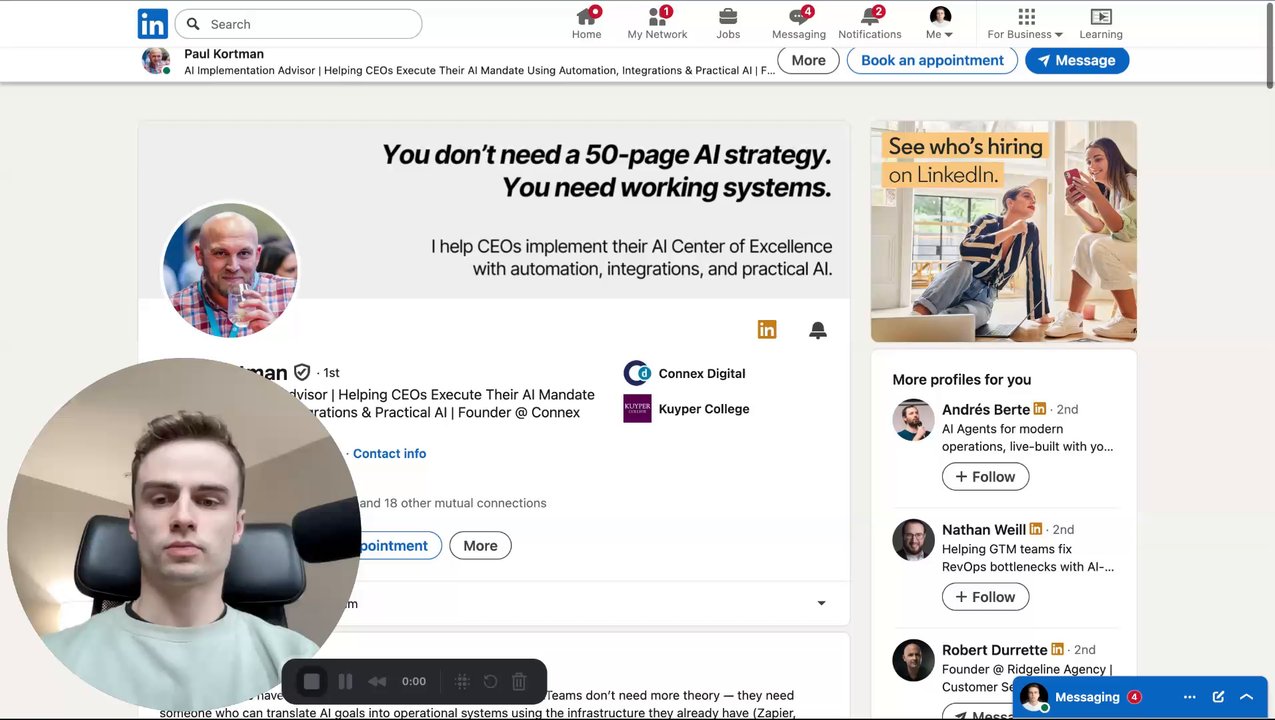The width and height of the screenshot is (1275, 720).
Task: Click the verification shield badge
Action: tap(301, 372)
